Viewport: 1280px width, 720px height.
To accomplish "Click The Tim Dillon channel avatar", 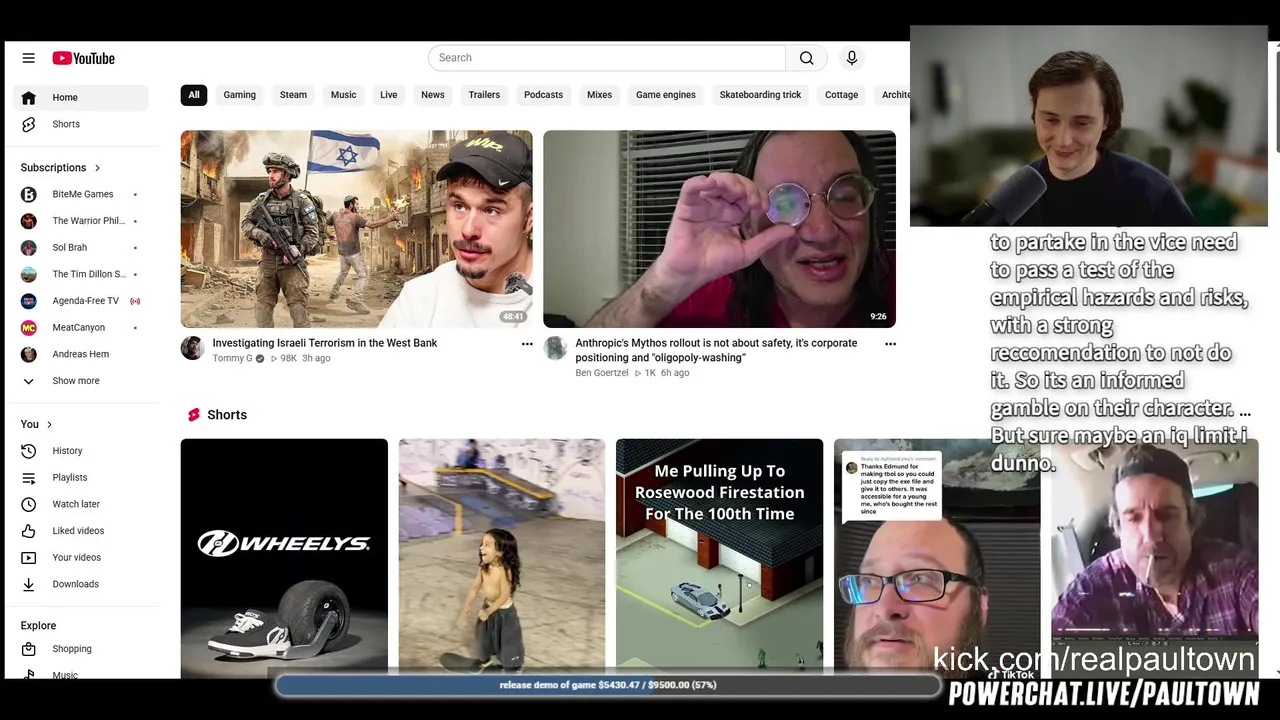I will coord(28,274).
